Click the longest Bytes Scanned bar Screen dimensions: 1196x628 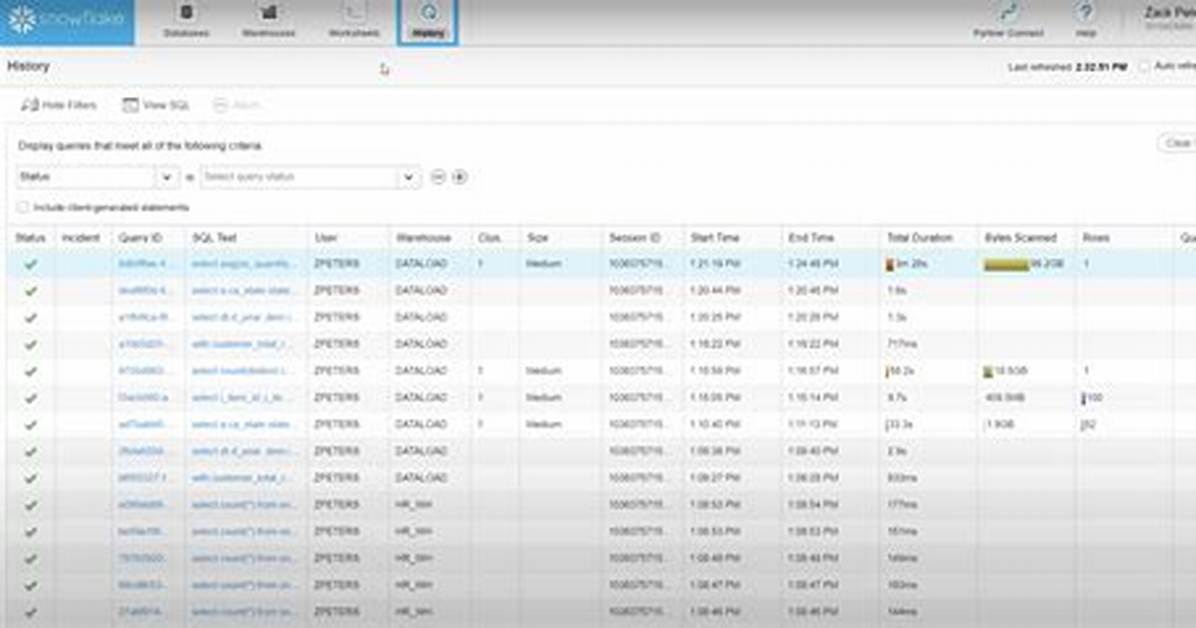coord(1007,264)
